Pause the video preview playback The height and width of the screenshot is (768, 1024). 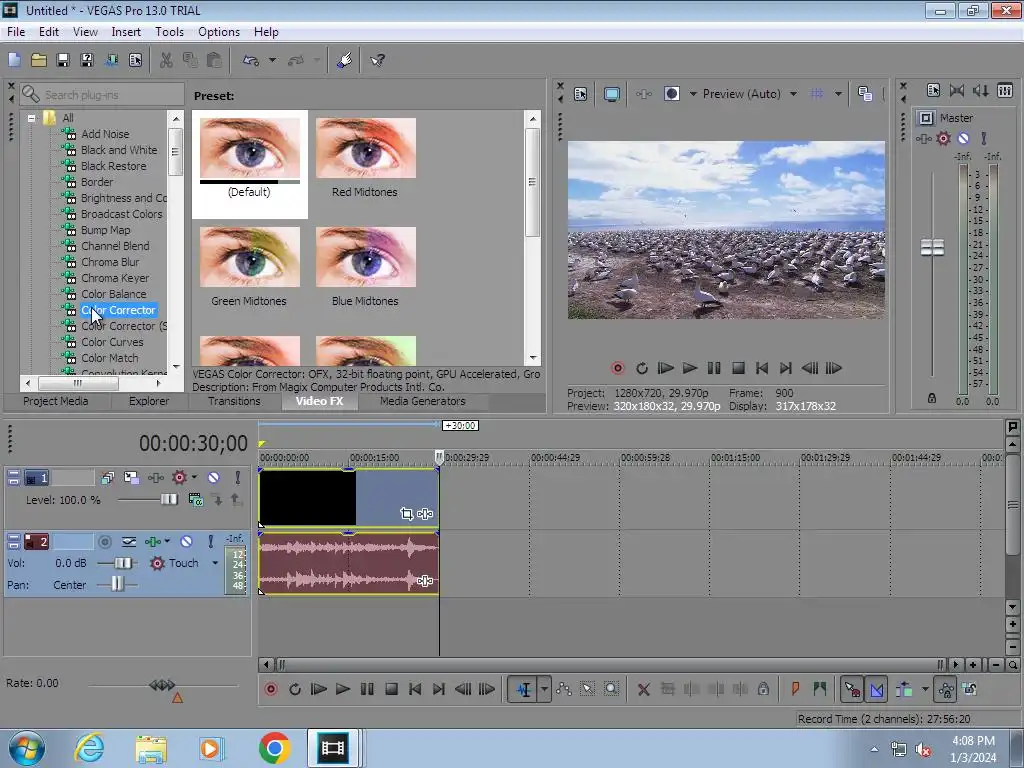click(x=714, y=368)
